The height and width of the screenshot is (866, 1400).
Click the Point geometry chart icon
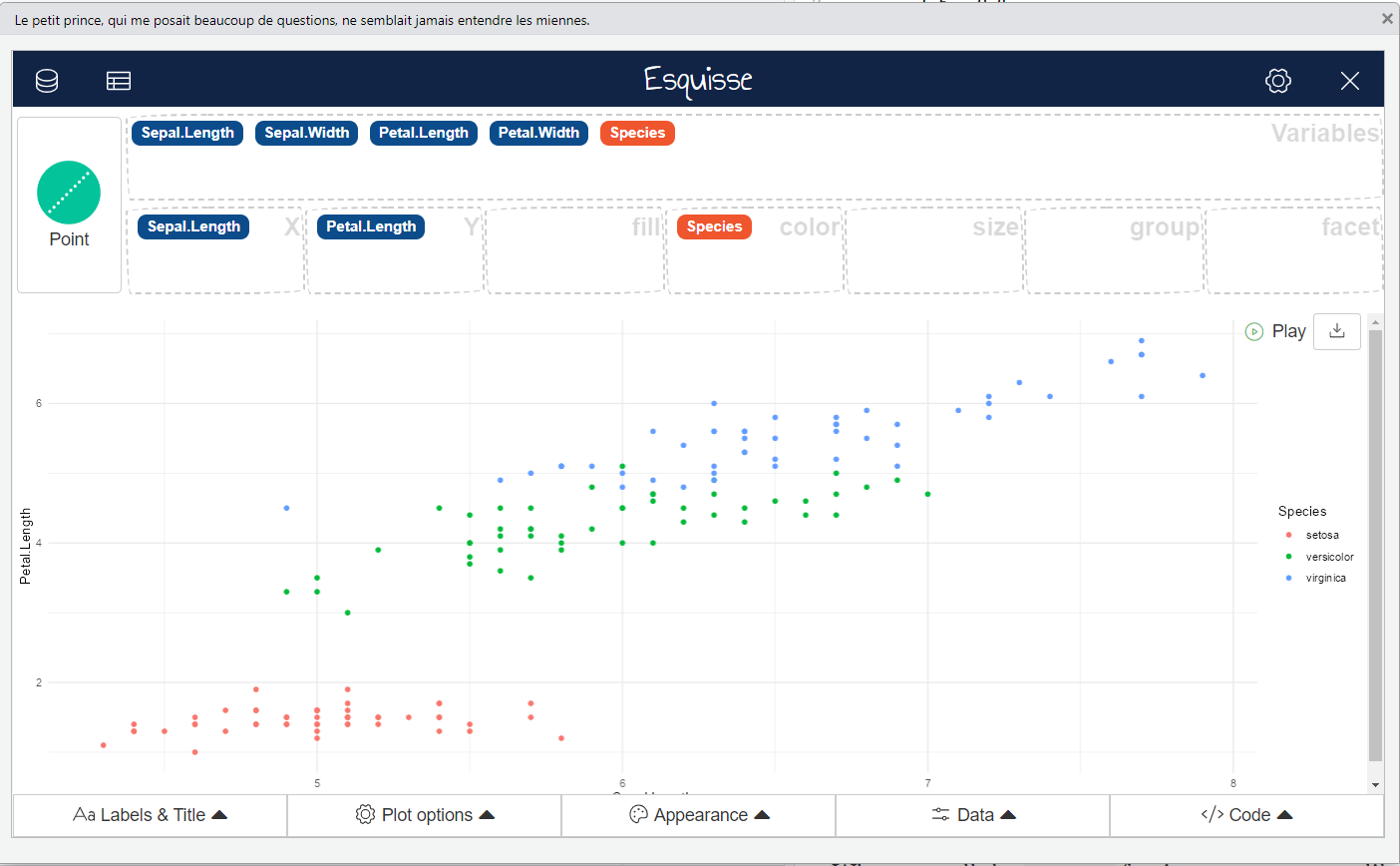pyautogui.click(x=69, y=193)
